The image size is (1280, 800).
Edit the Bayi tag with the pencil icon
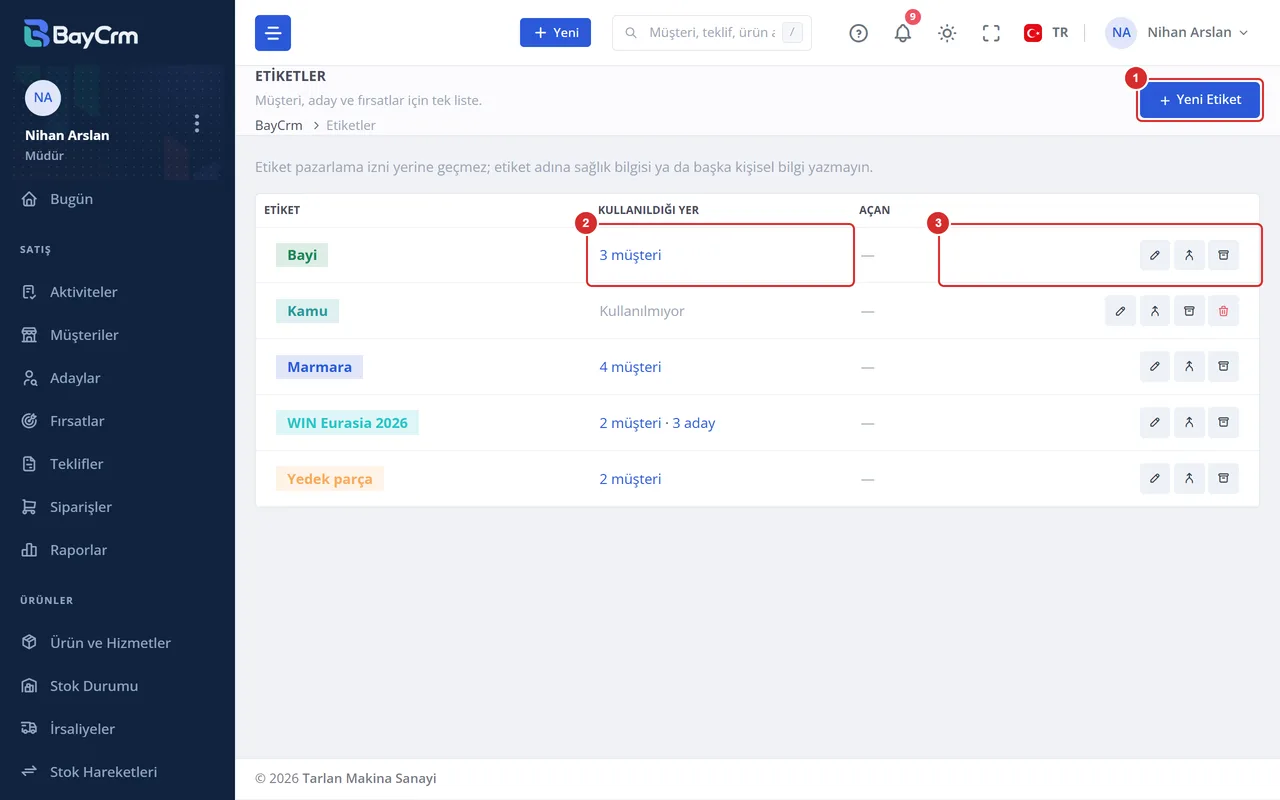pyautogui.click(x=1155, y=255)
